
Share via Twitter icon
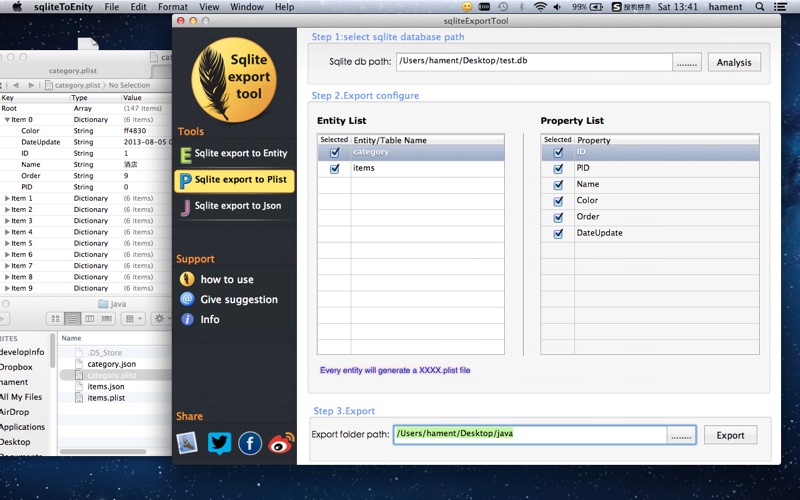click(219, 443)
